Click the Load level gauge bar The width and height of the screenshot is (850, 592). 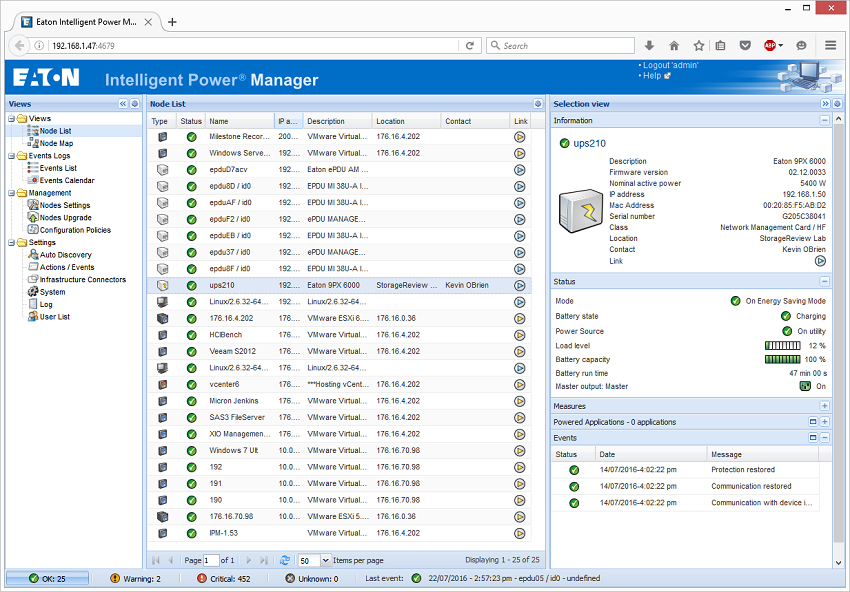pos(782,345)
